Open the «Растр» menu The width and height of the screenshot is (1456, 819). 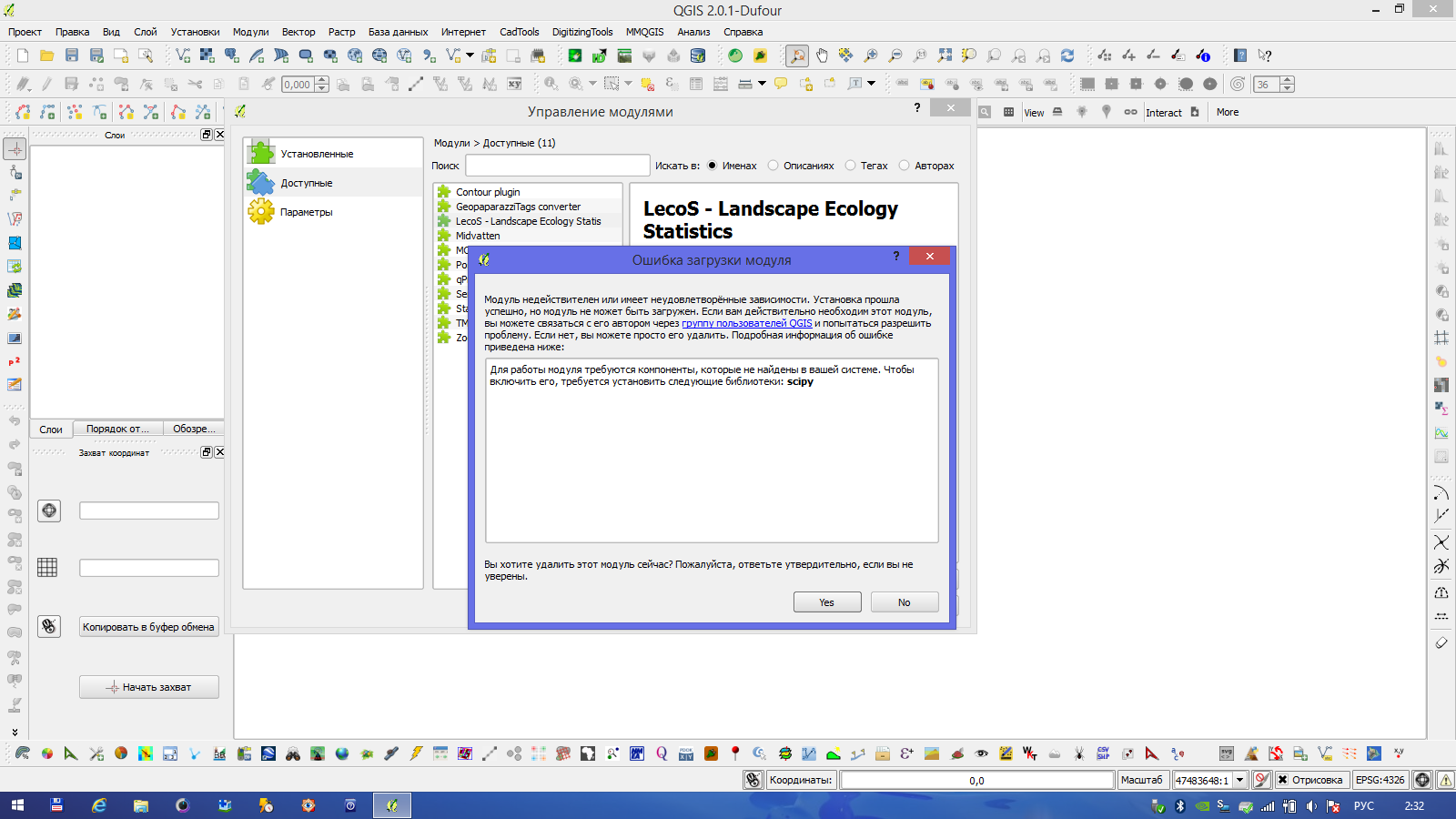click(342, 32)
